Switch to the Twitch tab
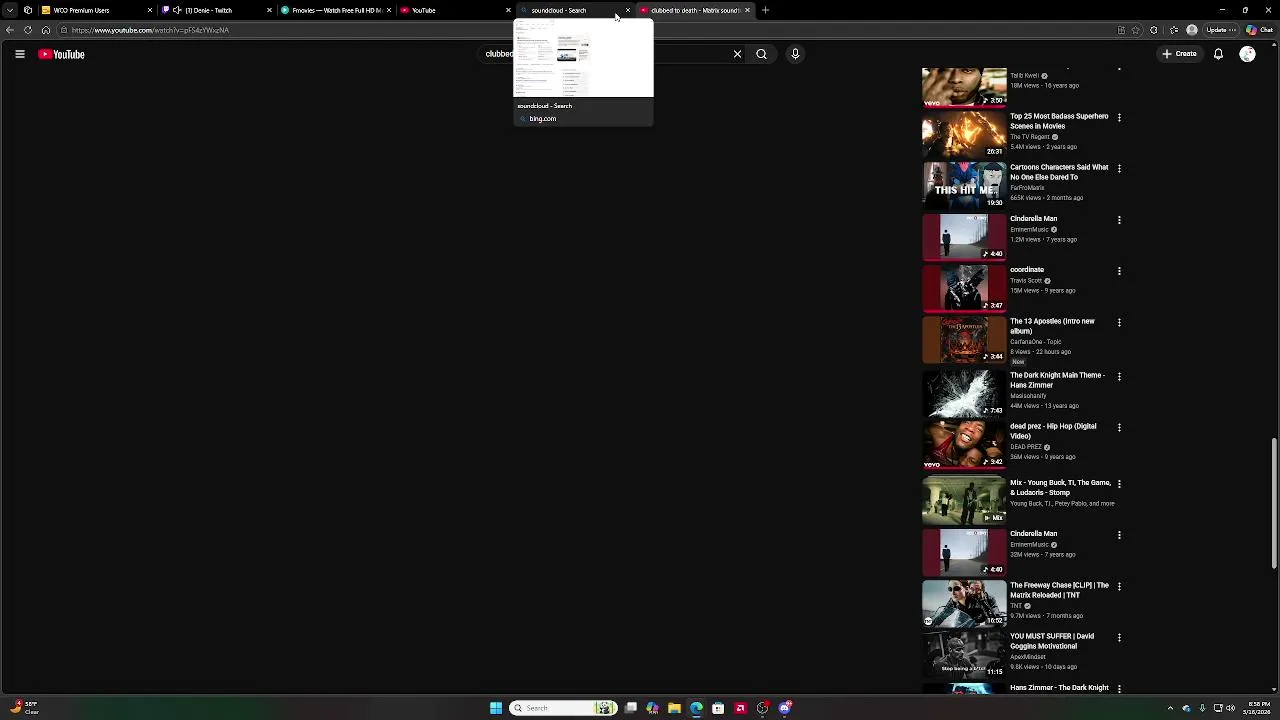 point(215,10)
